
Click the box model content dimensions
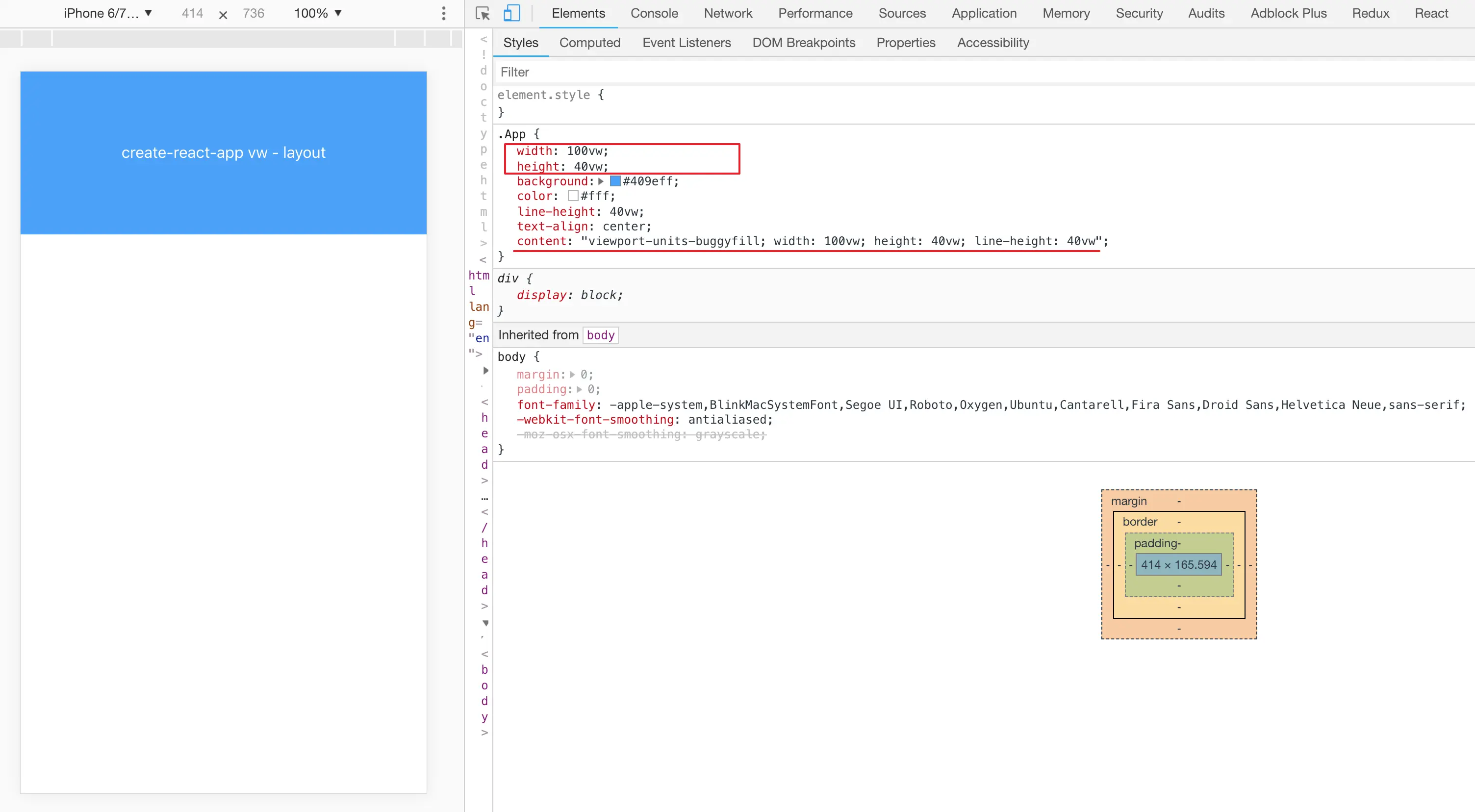click(x=1178, y=564)
